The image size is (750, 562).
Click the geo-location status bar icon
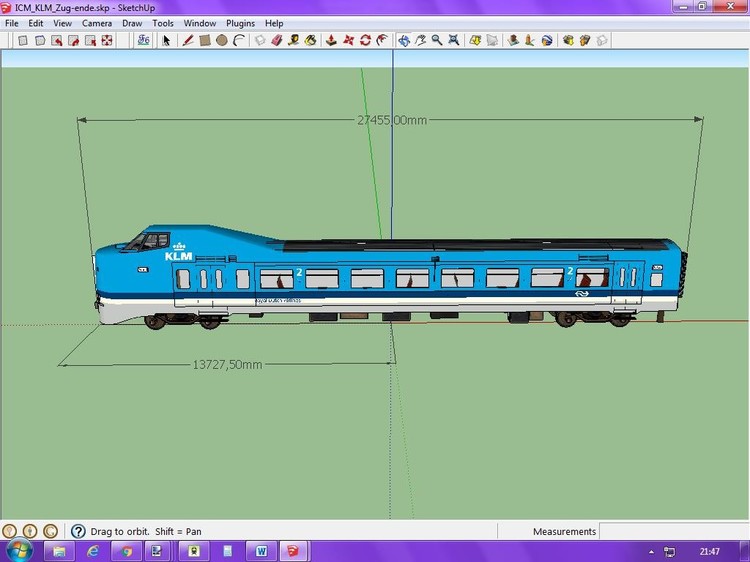(x=10, y=531)
